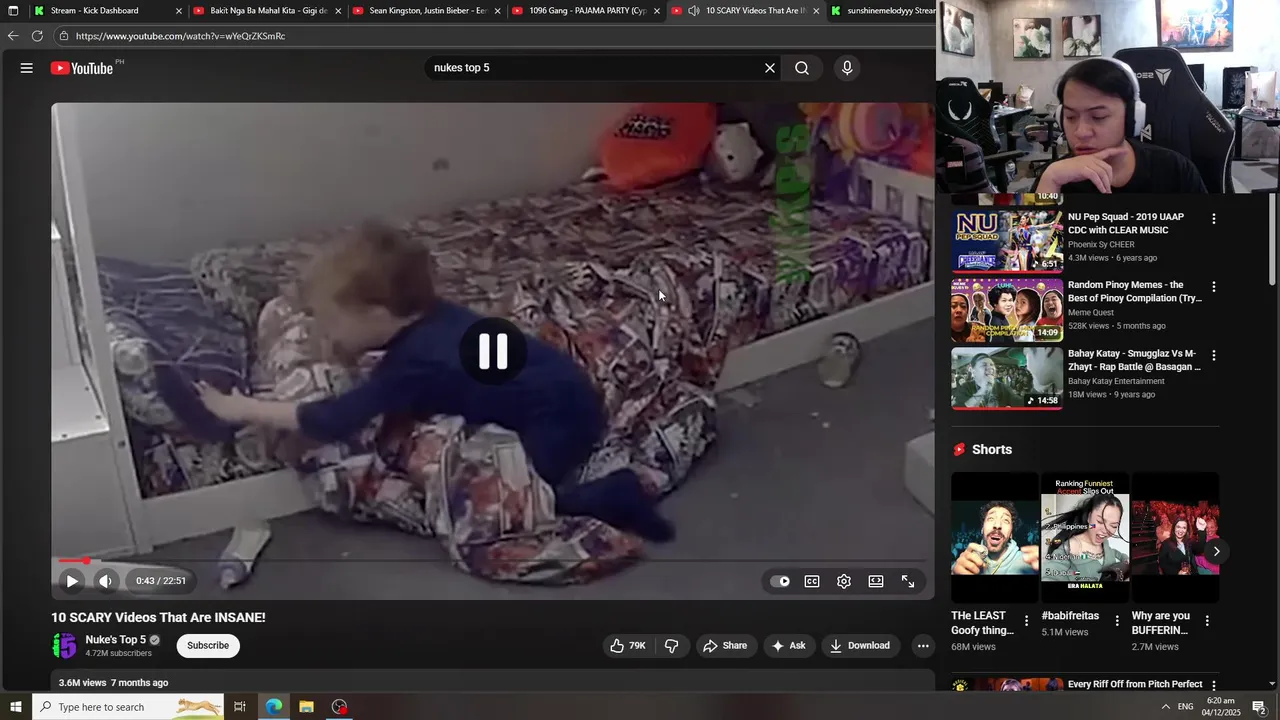The width and height of the screenshot is (1280, 720).
Task: Resume the video with the play button
Action: pos(72,581)
